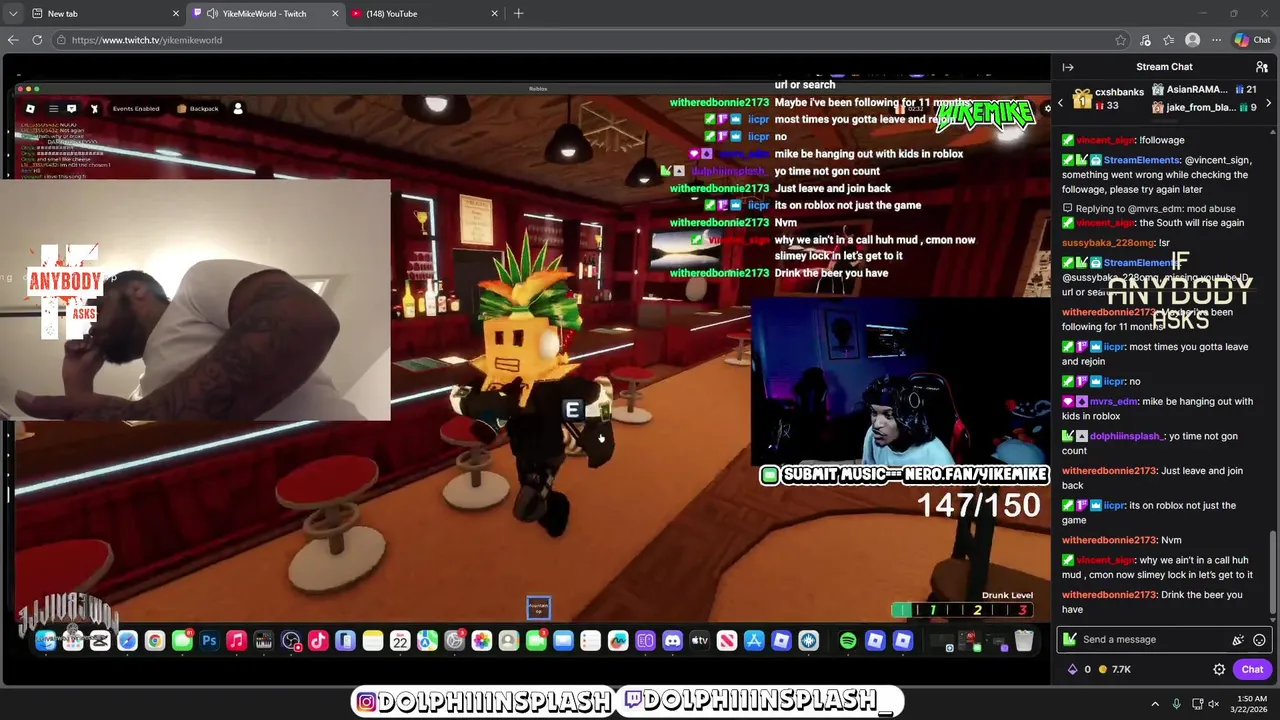The height and width of the screenshot is (720, 1280).
Task: Switch to the (148) YouTube tab
Action: 424,14
